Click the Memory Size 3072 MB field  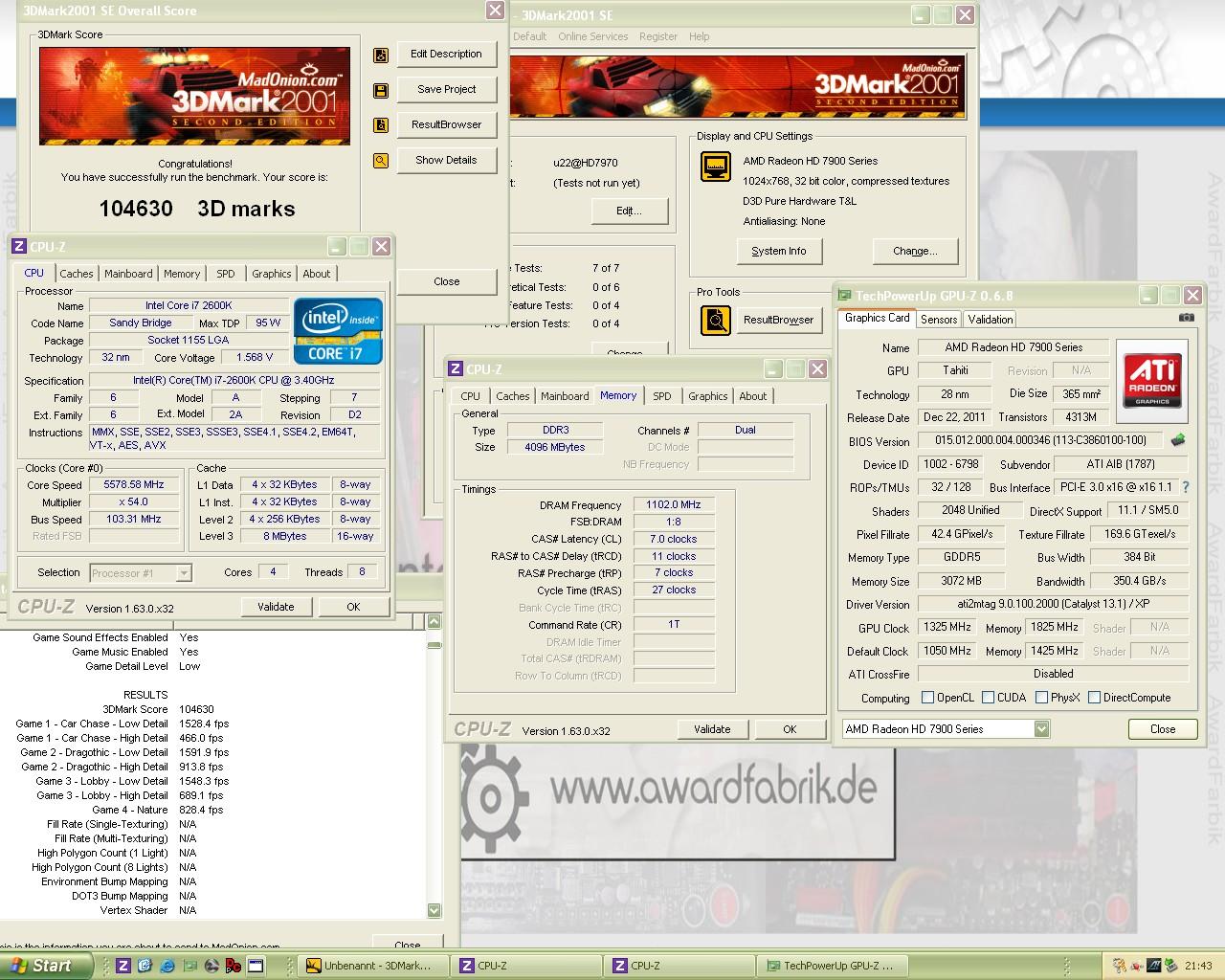(961, 582)
